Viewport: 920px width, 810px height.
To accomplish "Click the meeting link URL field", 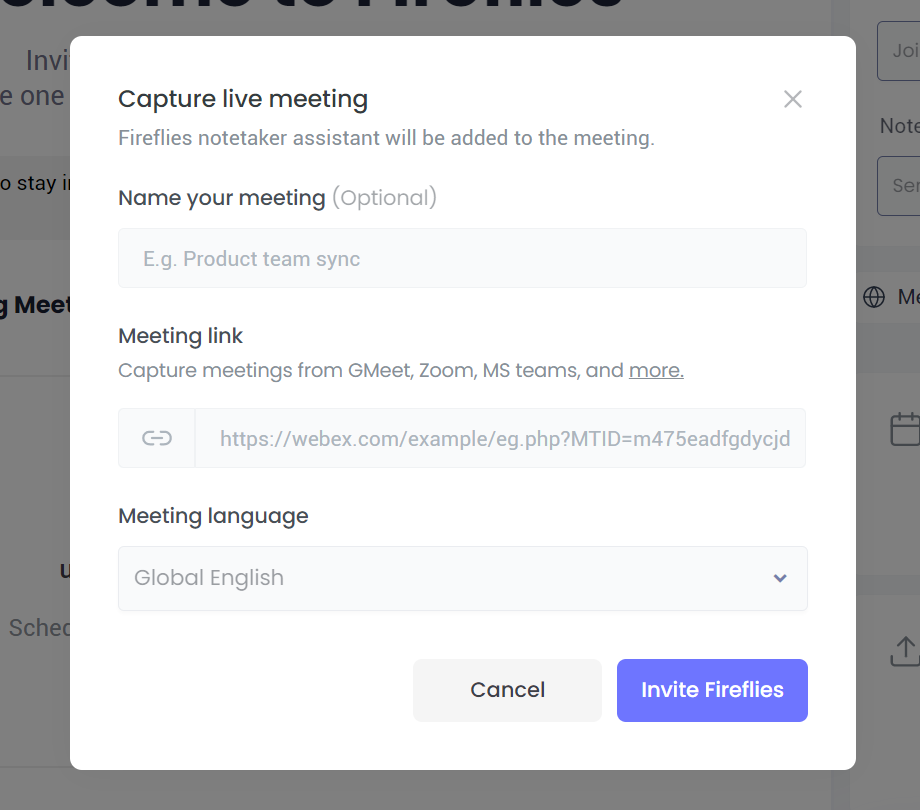I will (500, 438).
